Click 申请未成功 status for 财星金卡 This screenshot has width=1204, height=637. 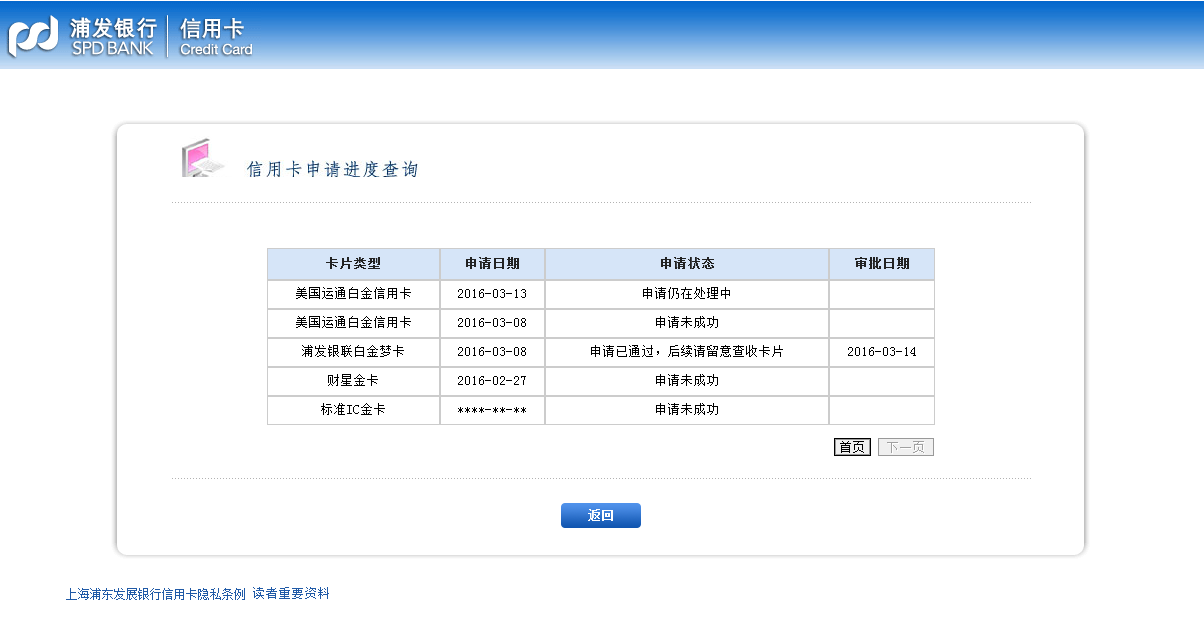687,381
